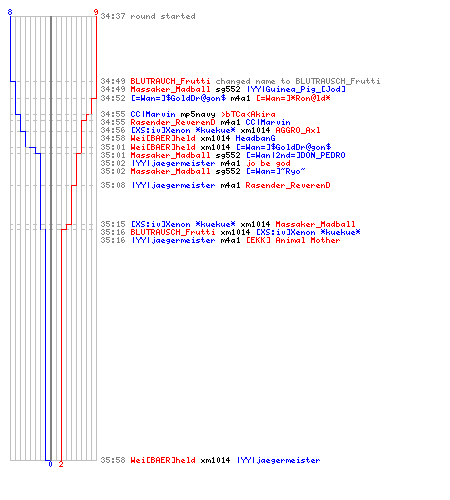Click [=Wan=]$GoldDr@gon$ at the 34:52 entry

178,98
